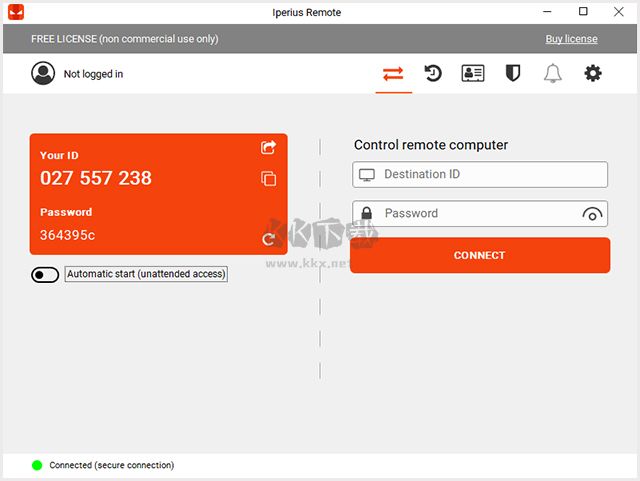Screen dimensions: 640x481
Task: Open the notifications bell icon
Action: (x=553, y=73)
